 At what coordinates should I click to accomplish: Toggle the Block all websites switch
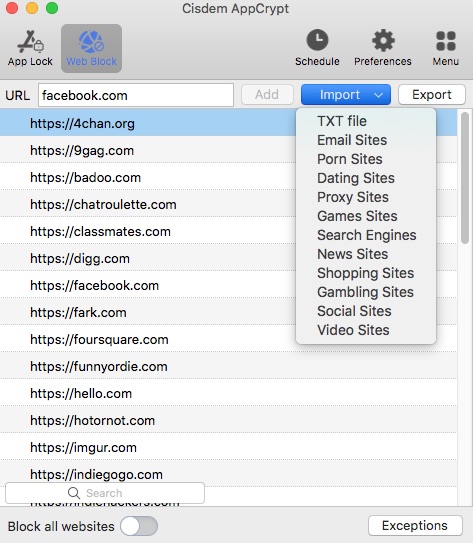[139, 526]
